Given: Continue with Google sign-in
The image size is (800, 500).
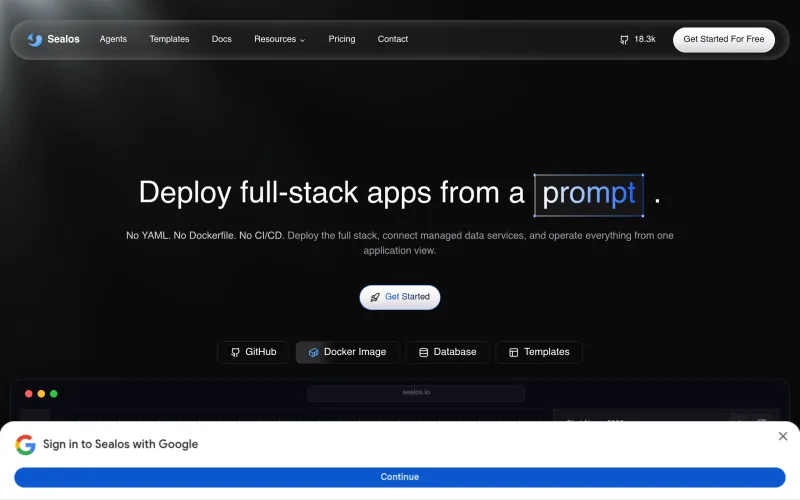Looking at the screenshot, I should tap(400, 477).
